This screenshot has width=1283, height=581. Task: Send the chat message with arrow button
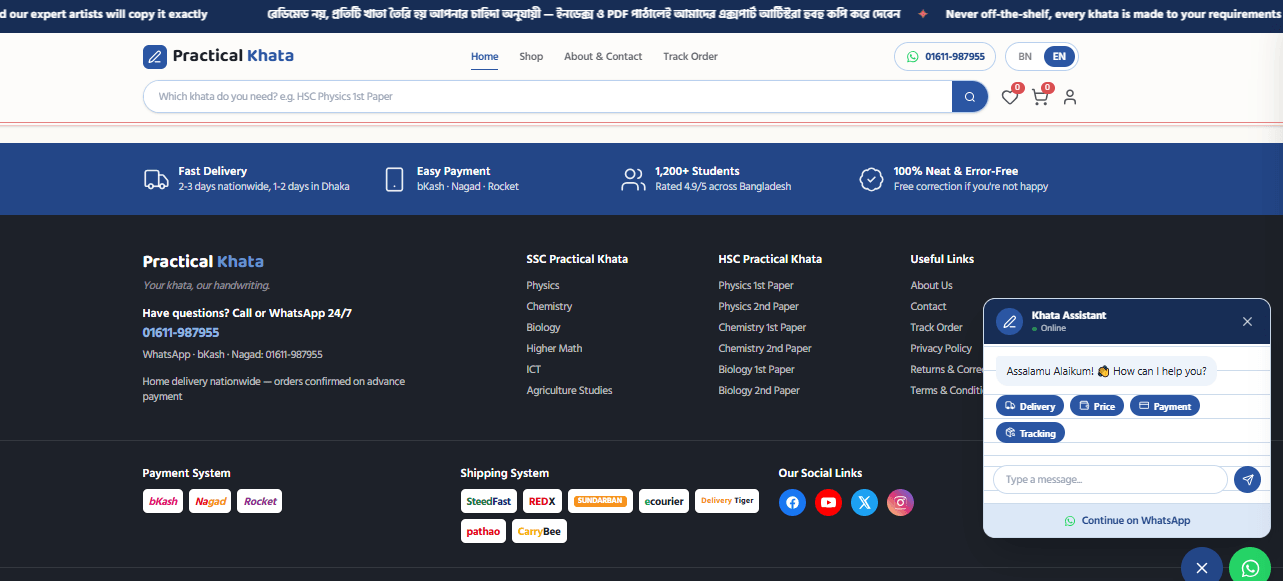[1247, 480]
